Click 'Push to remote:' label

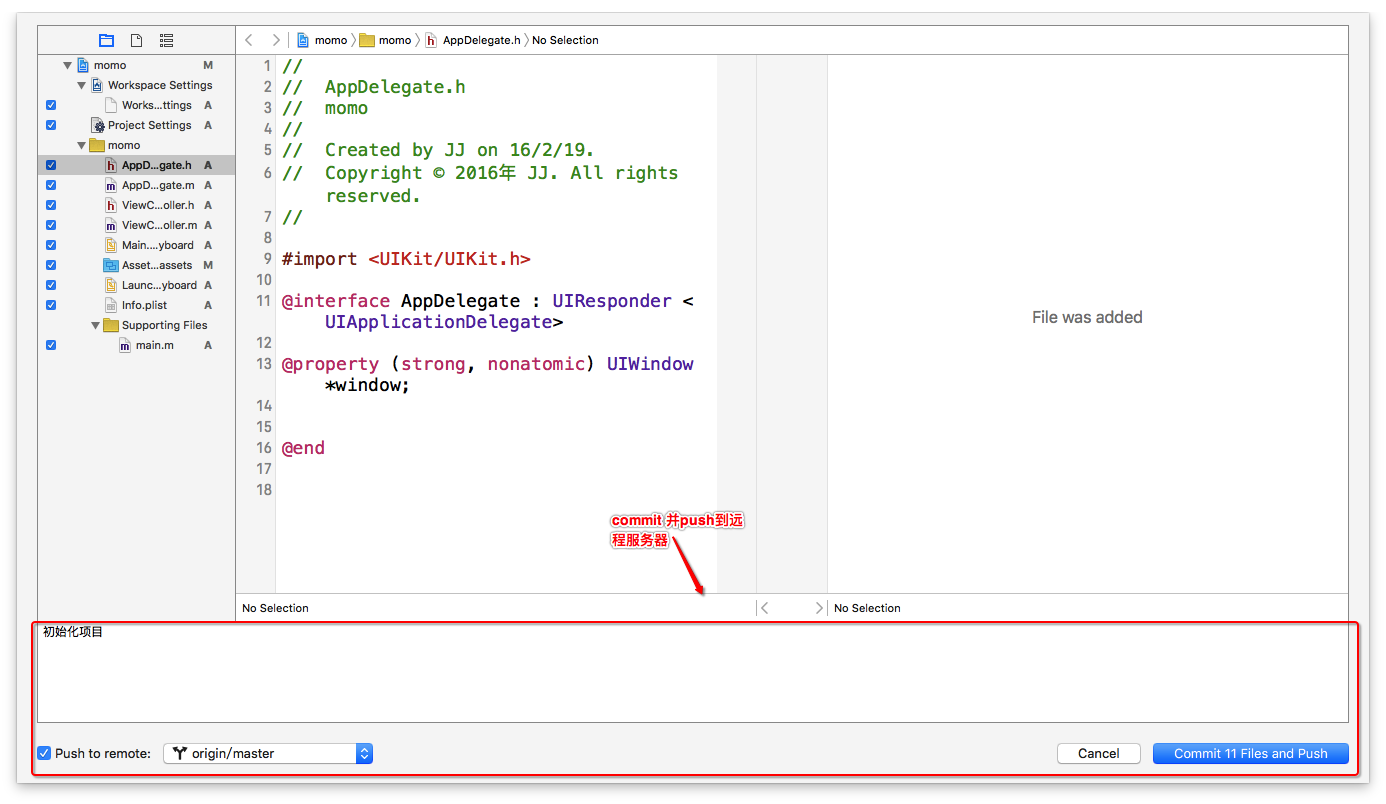(x=103, y=753)
